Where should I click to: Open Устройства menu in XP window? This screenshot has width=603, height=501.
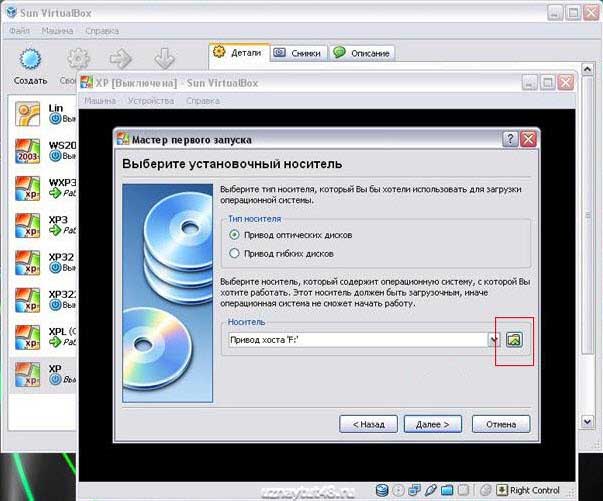point(151,101)
